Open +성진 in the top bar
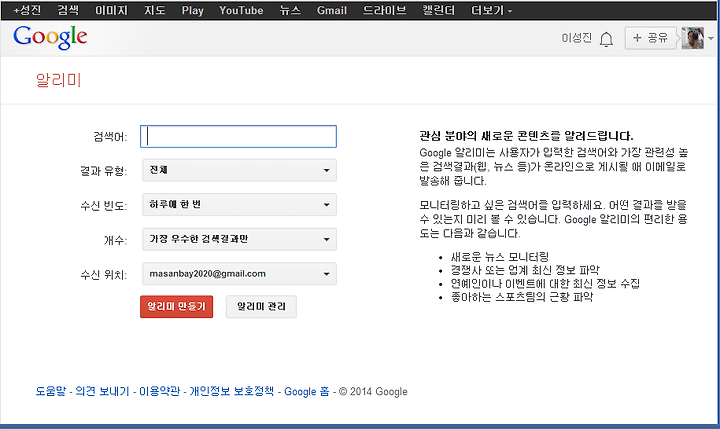 27,10
